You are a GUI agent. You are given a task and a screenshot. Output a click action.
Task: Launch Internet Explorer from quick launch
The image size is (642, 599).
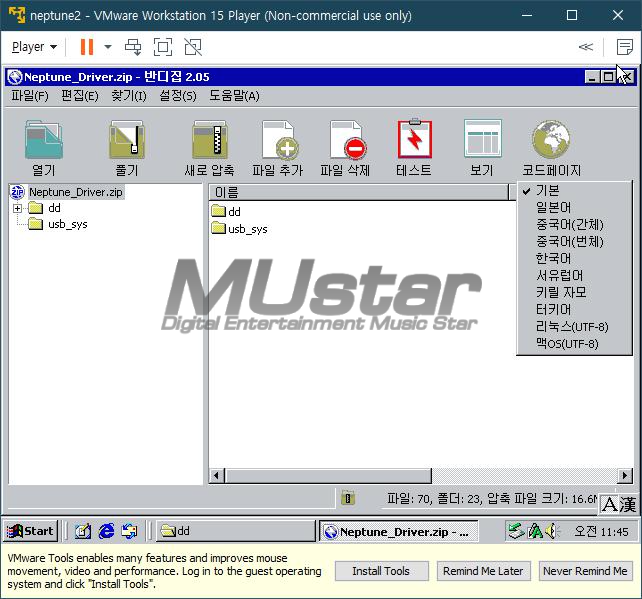106,531
